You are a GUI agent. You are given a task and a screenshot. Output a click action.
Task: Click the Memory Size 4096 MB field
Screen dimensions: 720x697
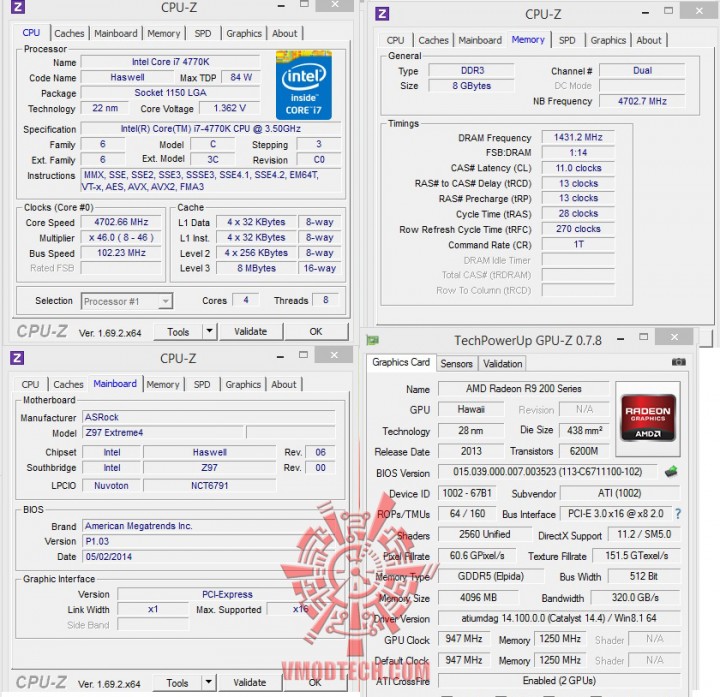click(x=478, y=597)
